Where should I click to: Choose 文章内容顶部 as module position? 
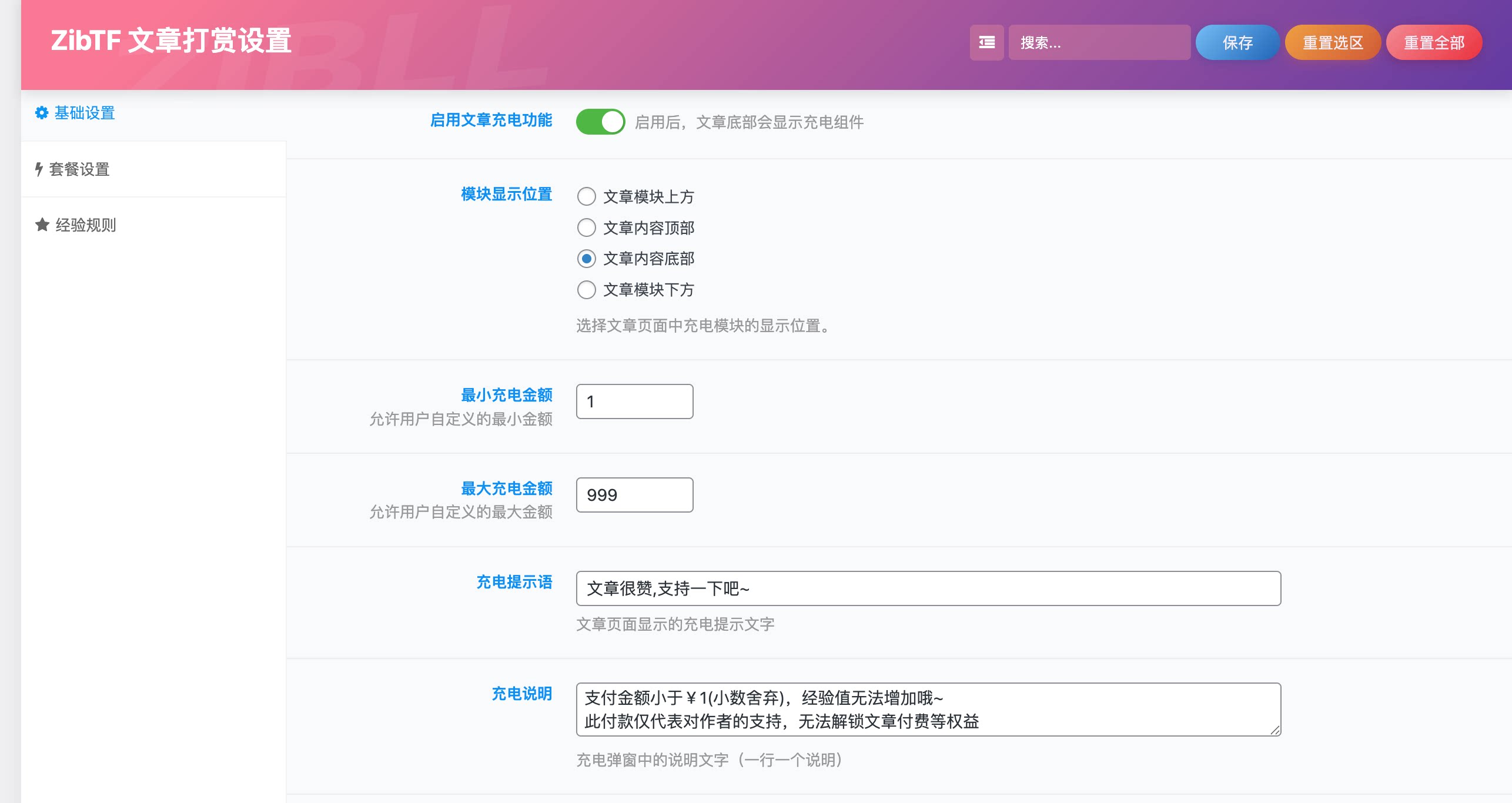586,228
